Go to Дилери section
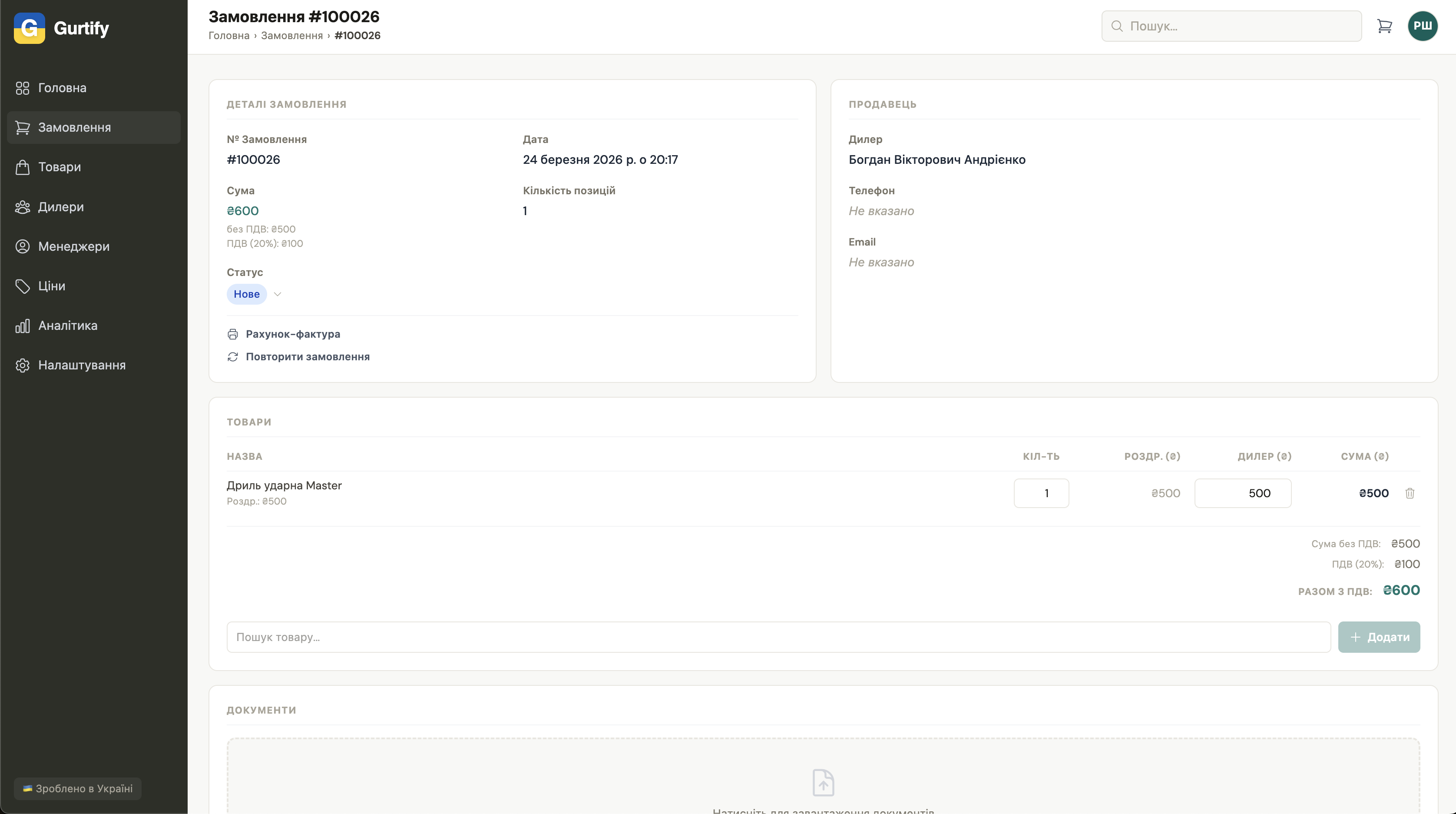 (60, 207)
